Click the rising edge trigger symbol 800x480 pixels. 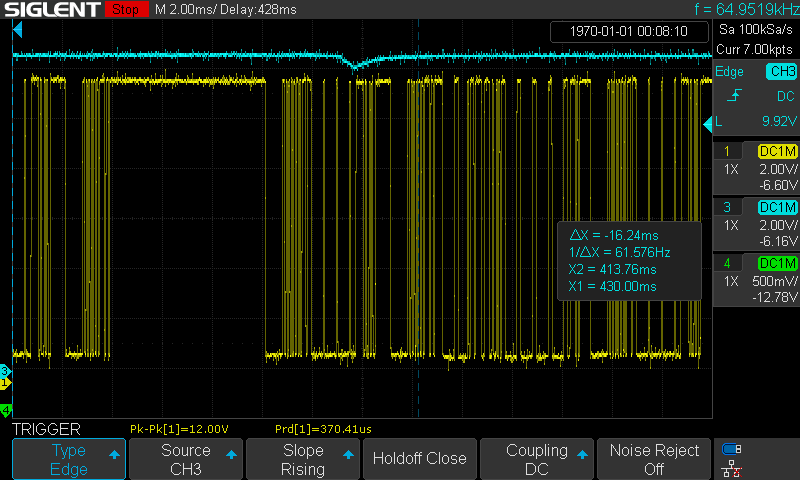(735, 96)
